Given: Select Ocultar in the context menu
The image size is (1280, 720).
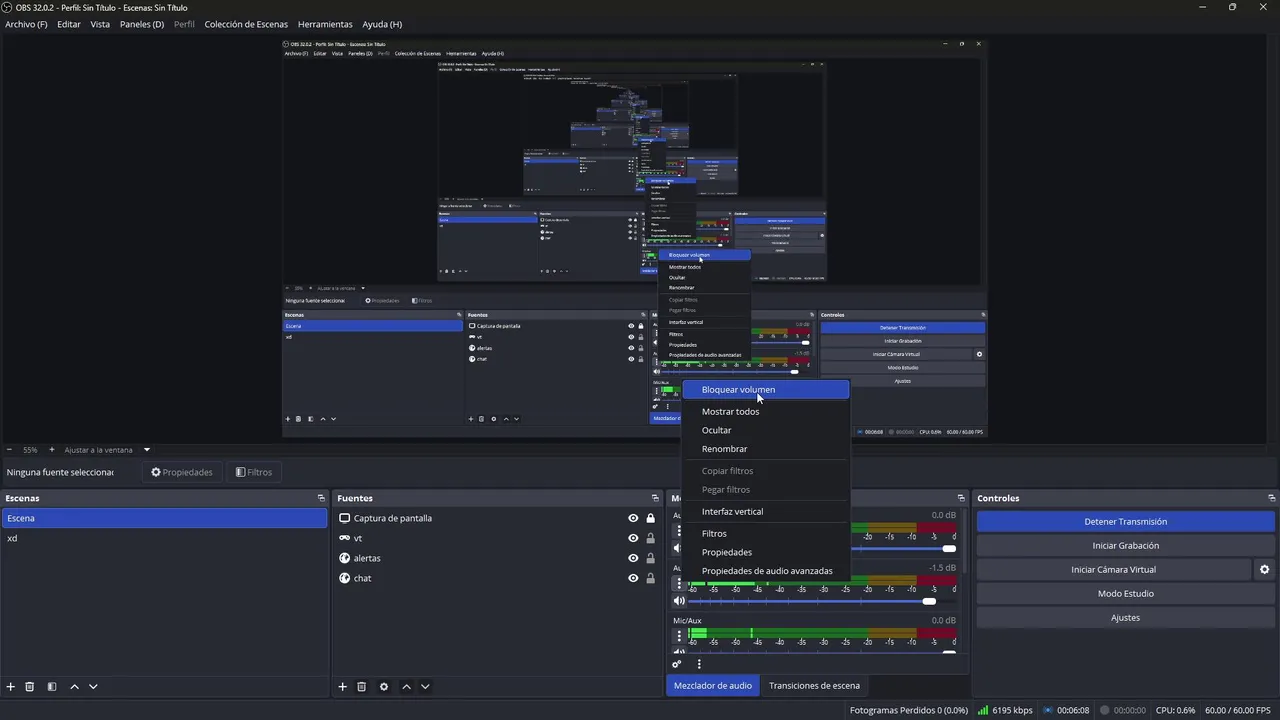Looking at the screenshot, I should pos(766,430).
